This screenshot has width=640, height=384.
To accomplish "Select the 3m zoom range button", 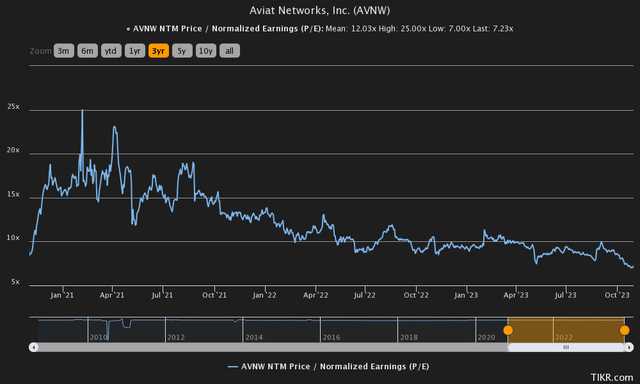I will (x=64, y=51).
